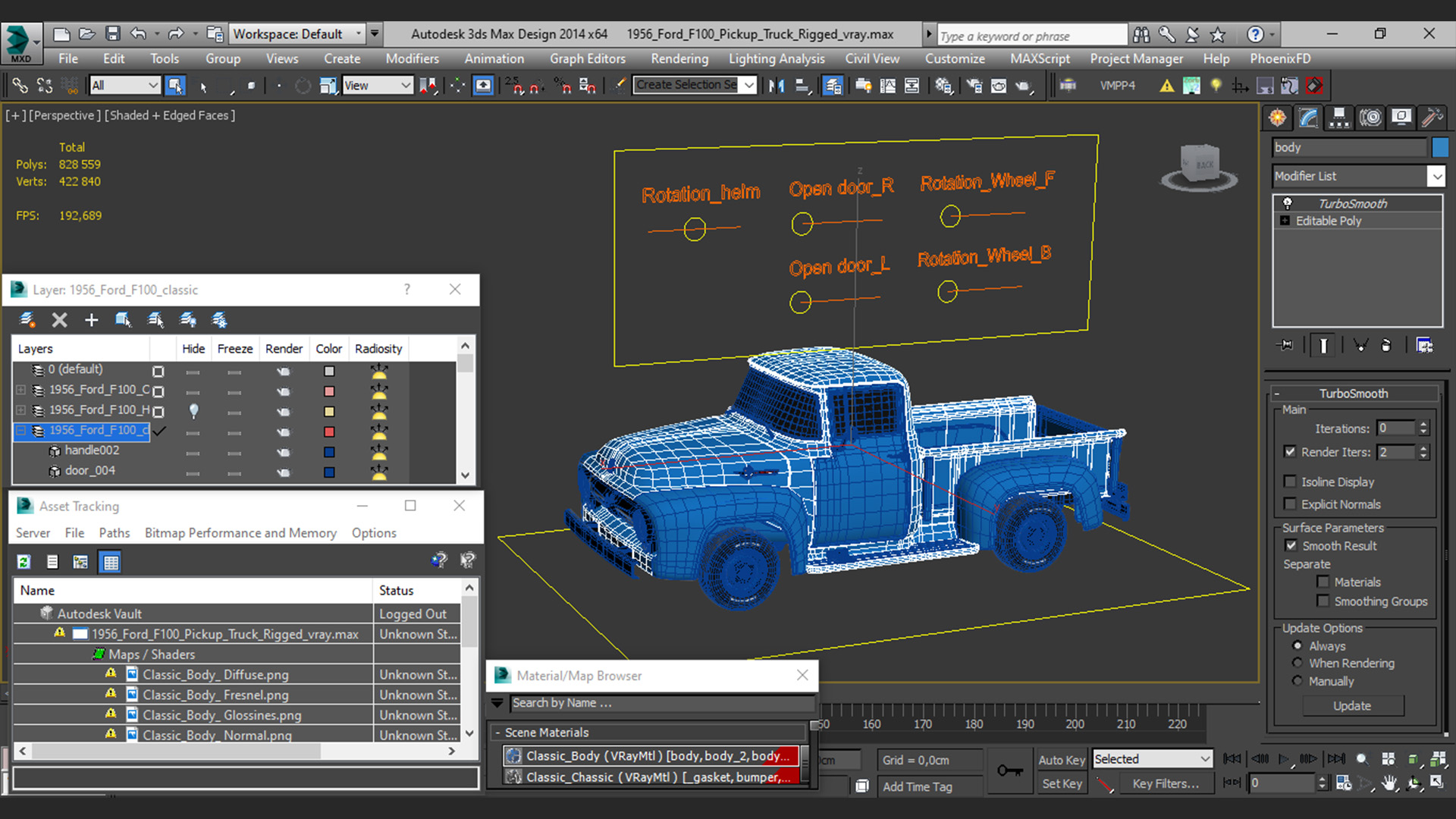Save file with the floppy disk icon

(x=113, y=34)
